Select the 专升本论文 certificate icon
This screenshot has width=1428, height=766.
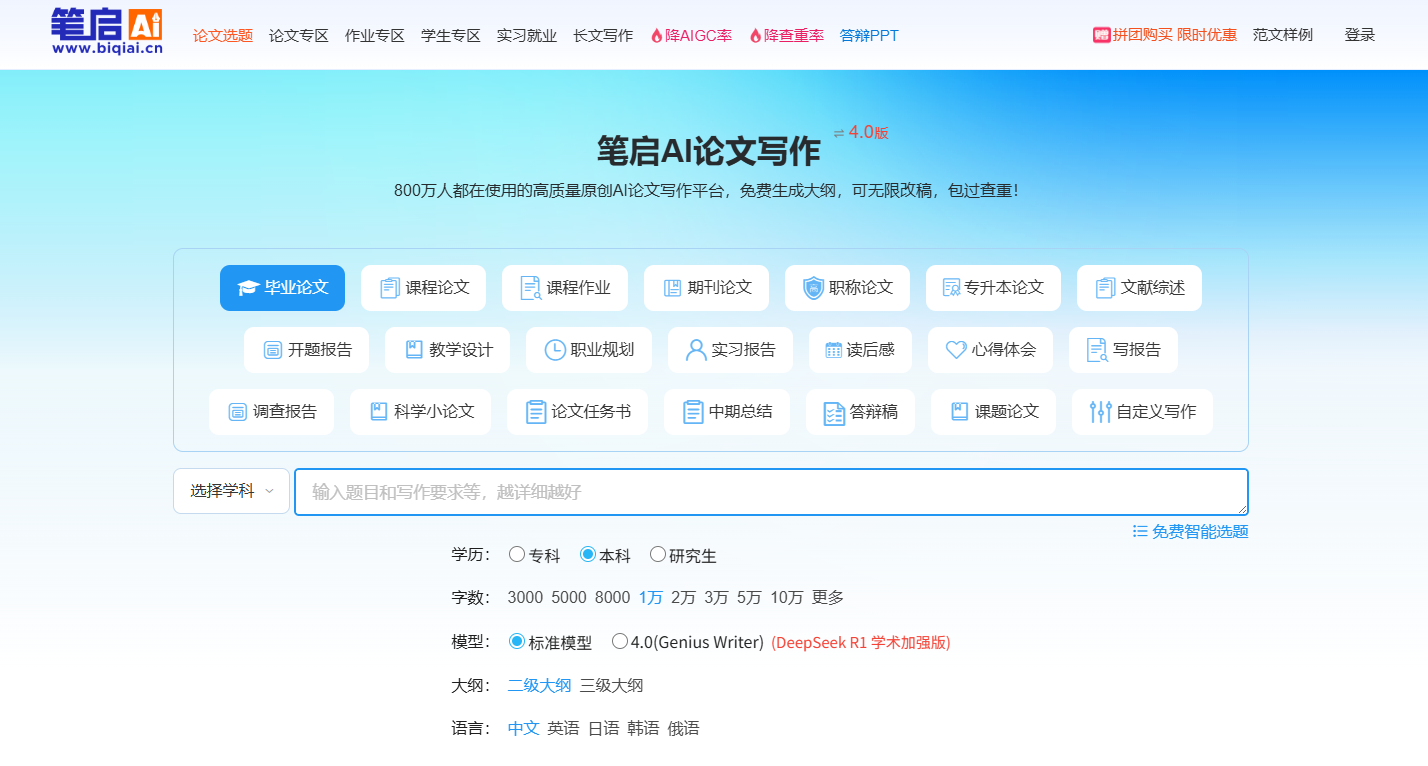(x=951, y=288)
